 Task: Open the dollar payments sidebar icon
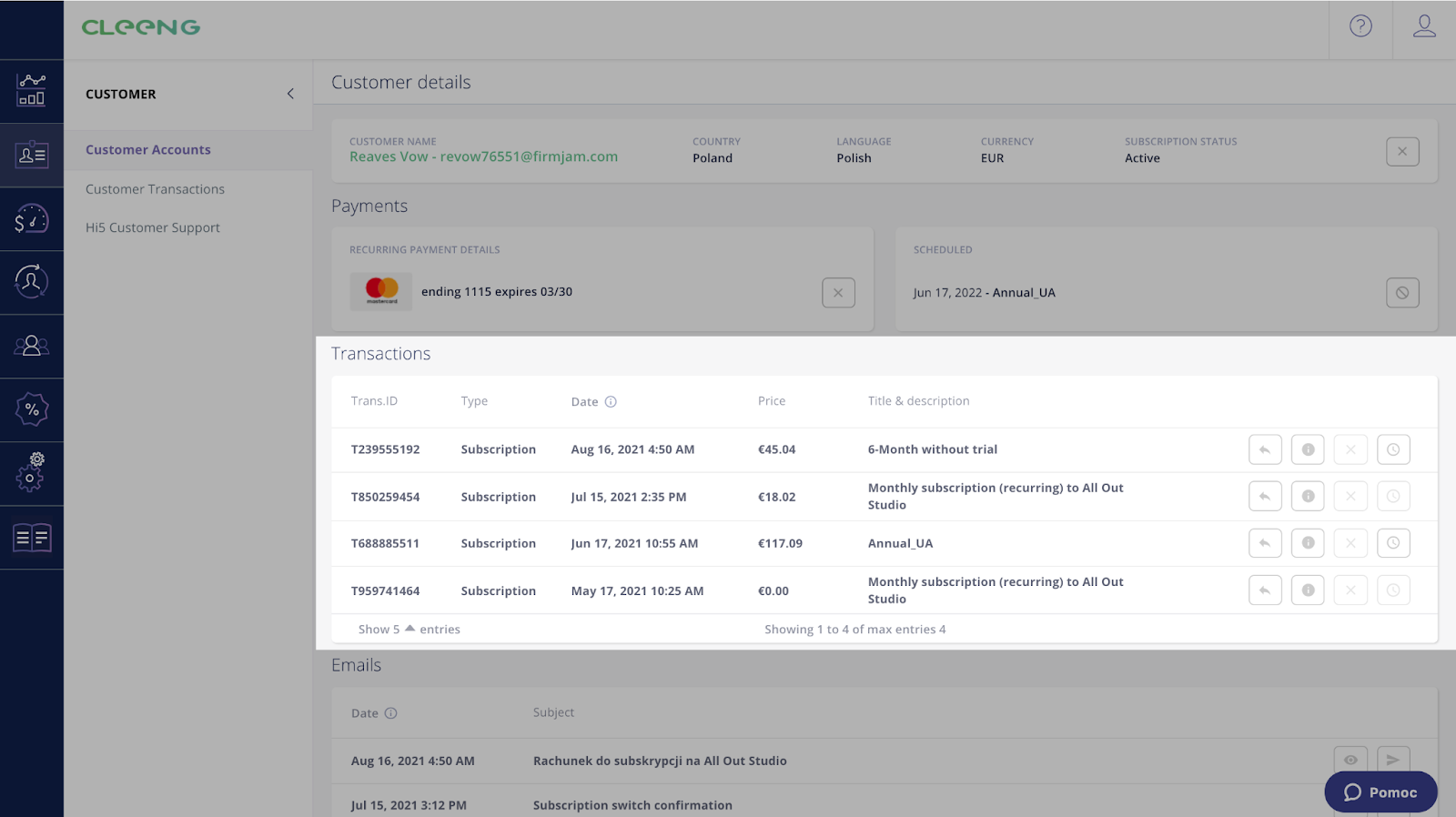point(32,218)
